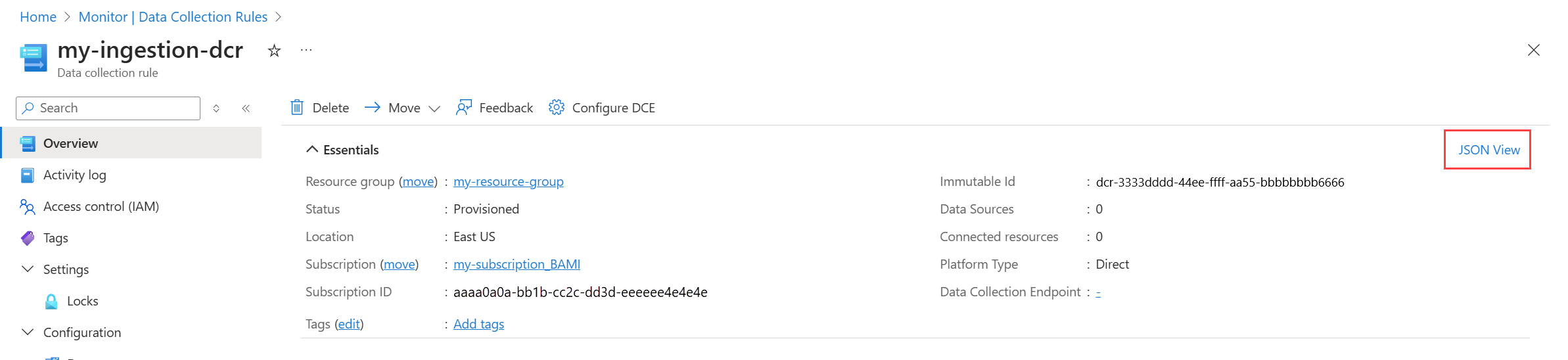Click the Feedback person icon
The height and width of the screenshot is (360, 1568).
click(x=464, y=107)
